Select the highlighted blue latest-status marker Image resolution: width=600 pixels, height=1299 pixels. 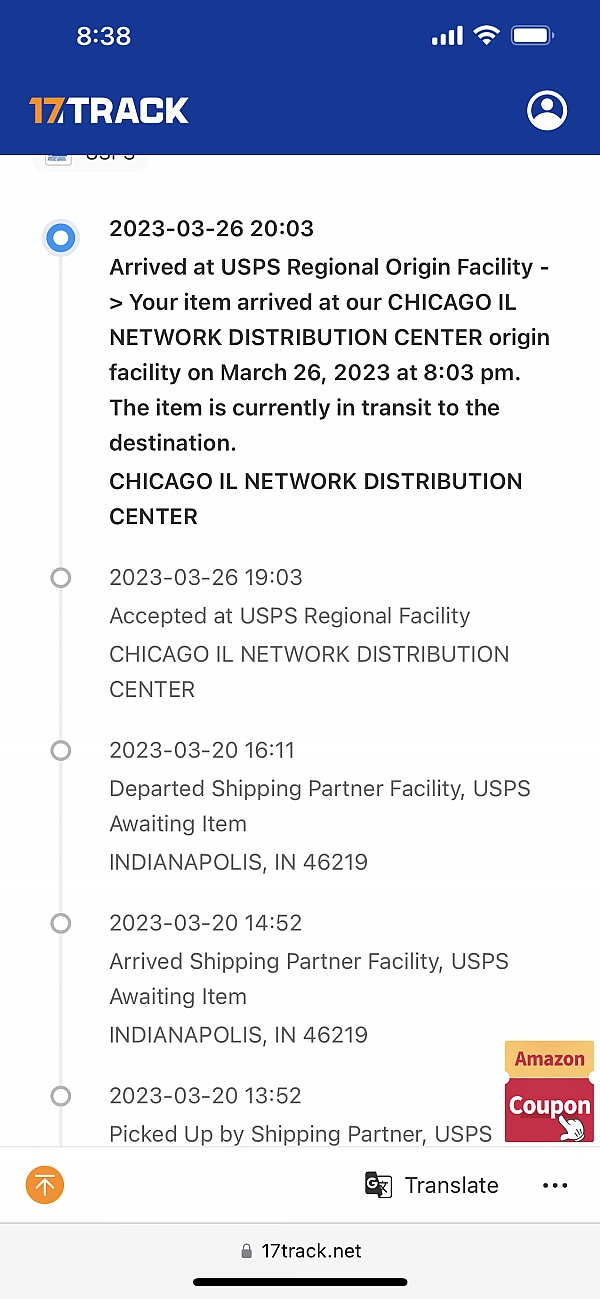(61, 238)
